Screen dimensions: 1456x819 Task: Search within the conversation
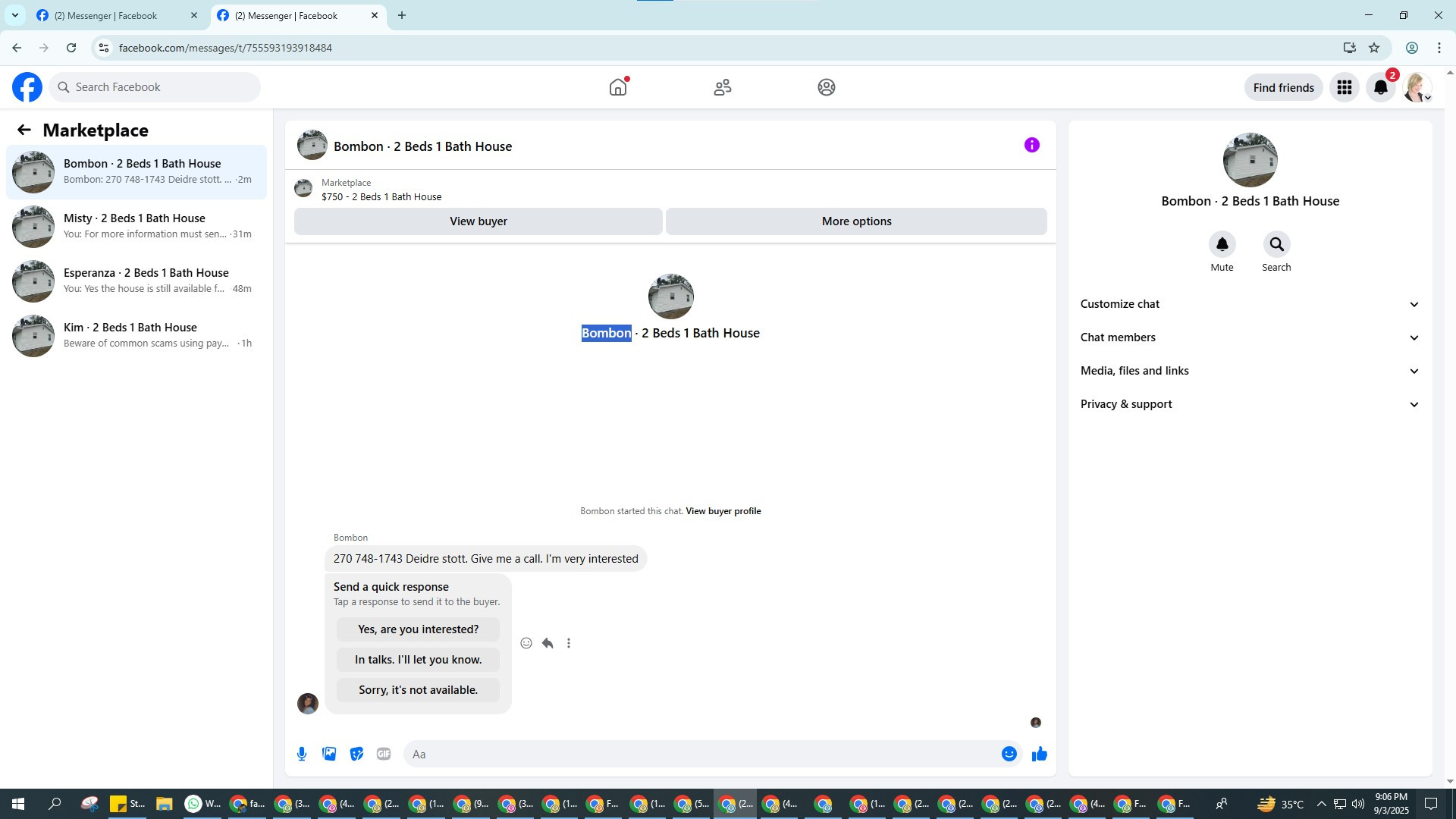pos(1277,244)
